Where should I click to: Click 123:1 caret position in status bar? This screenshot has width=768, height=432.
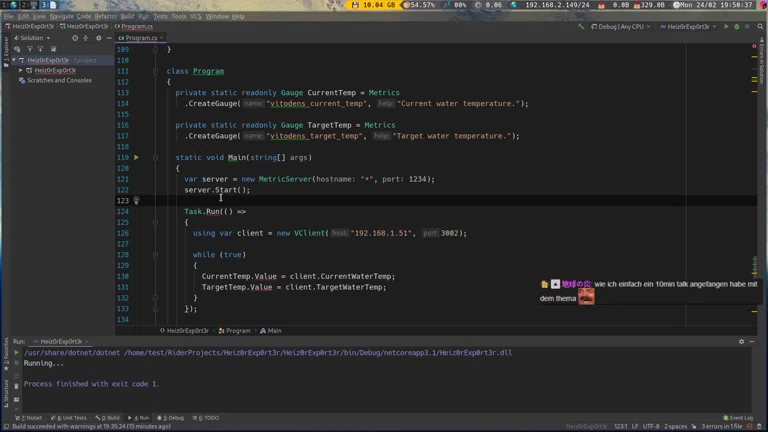[621, 426]
